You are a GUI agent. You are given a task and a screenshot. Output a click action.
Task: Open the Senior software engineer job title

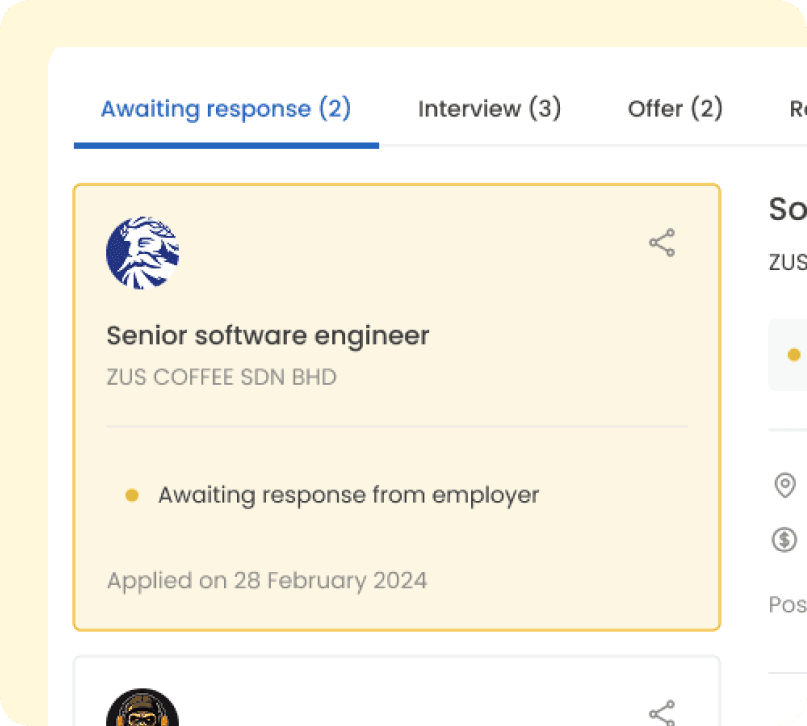[x=268, y=336]
